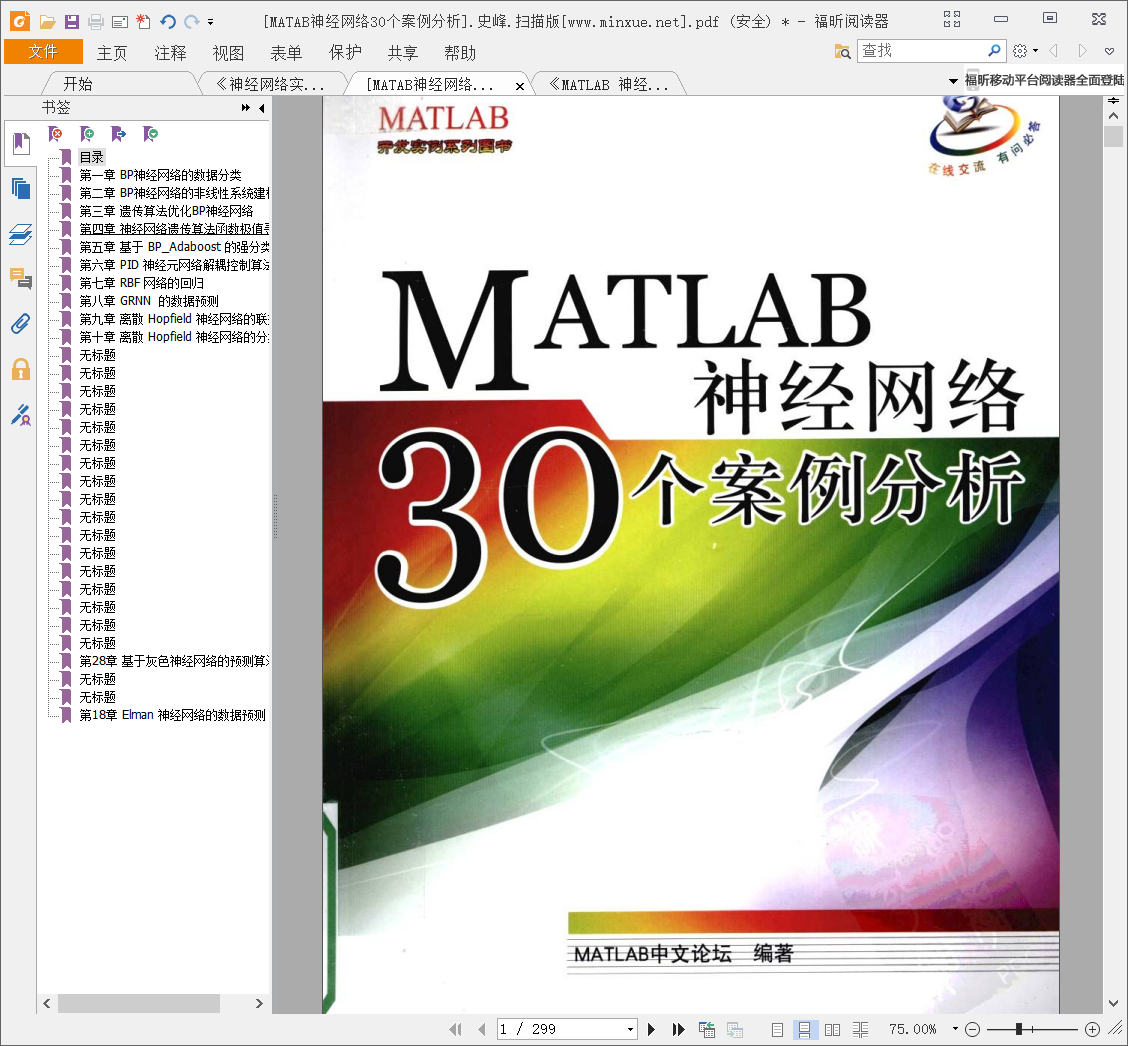Switch to the 《神经网络实... document tab
The width and height of the screenshot is (1128, 1046).
pos(270,84)
